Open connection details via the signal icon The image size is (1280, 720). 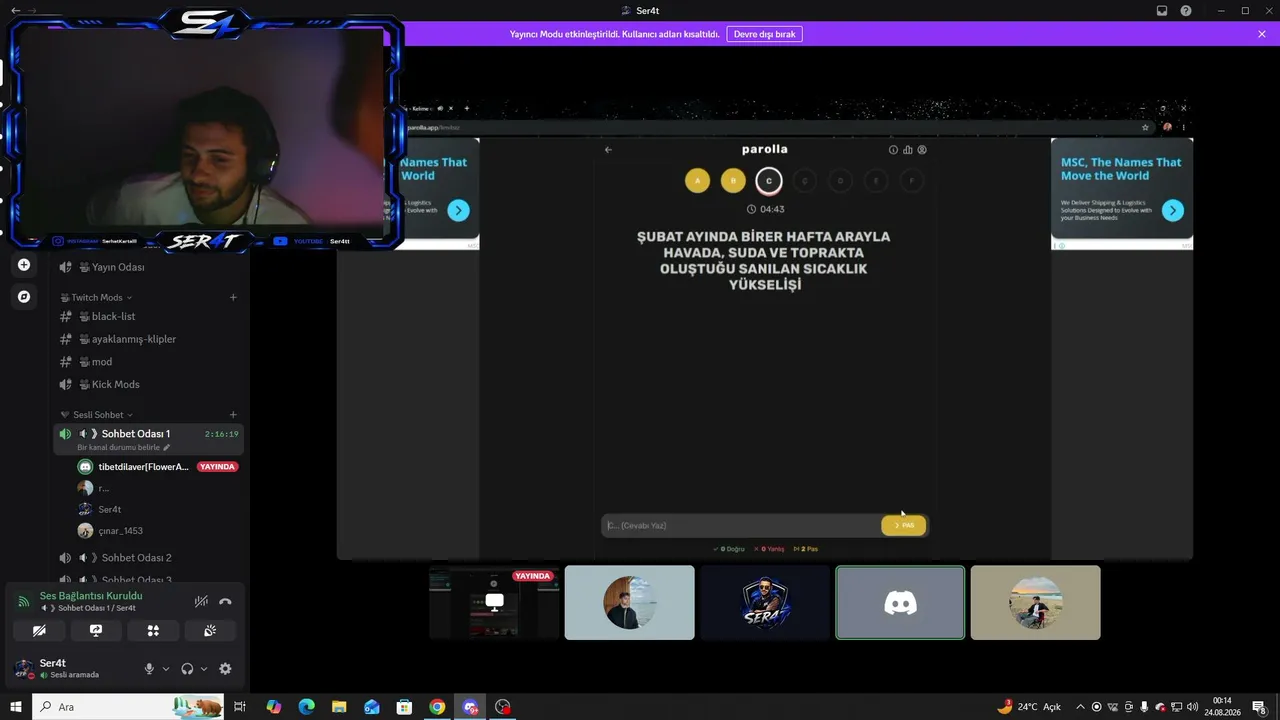pyautogui.click(x=24, y=601)
